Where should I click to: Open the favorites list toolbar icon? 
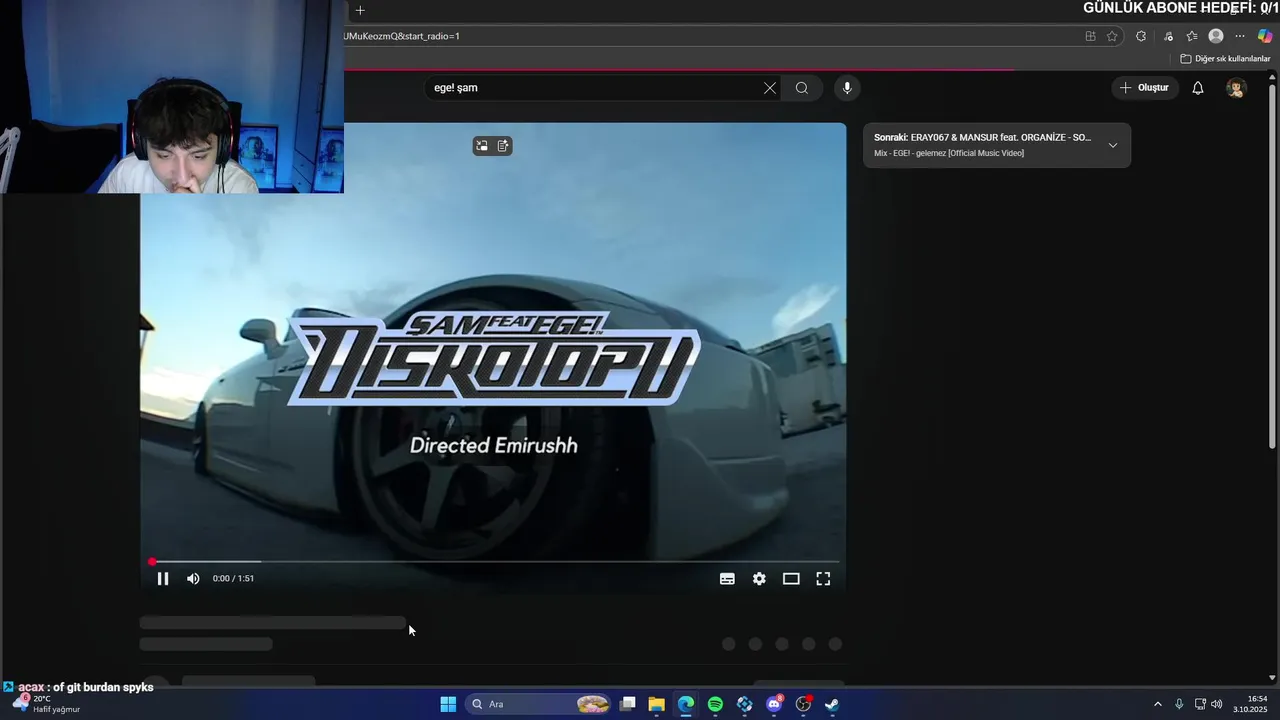pyautogui.click(x=1192, y=36)
